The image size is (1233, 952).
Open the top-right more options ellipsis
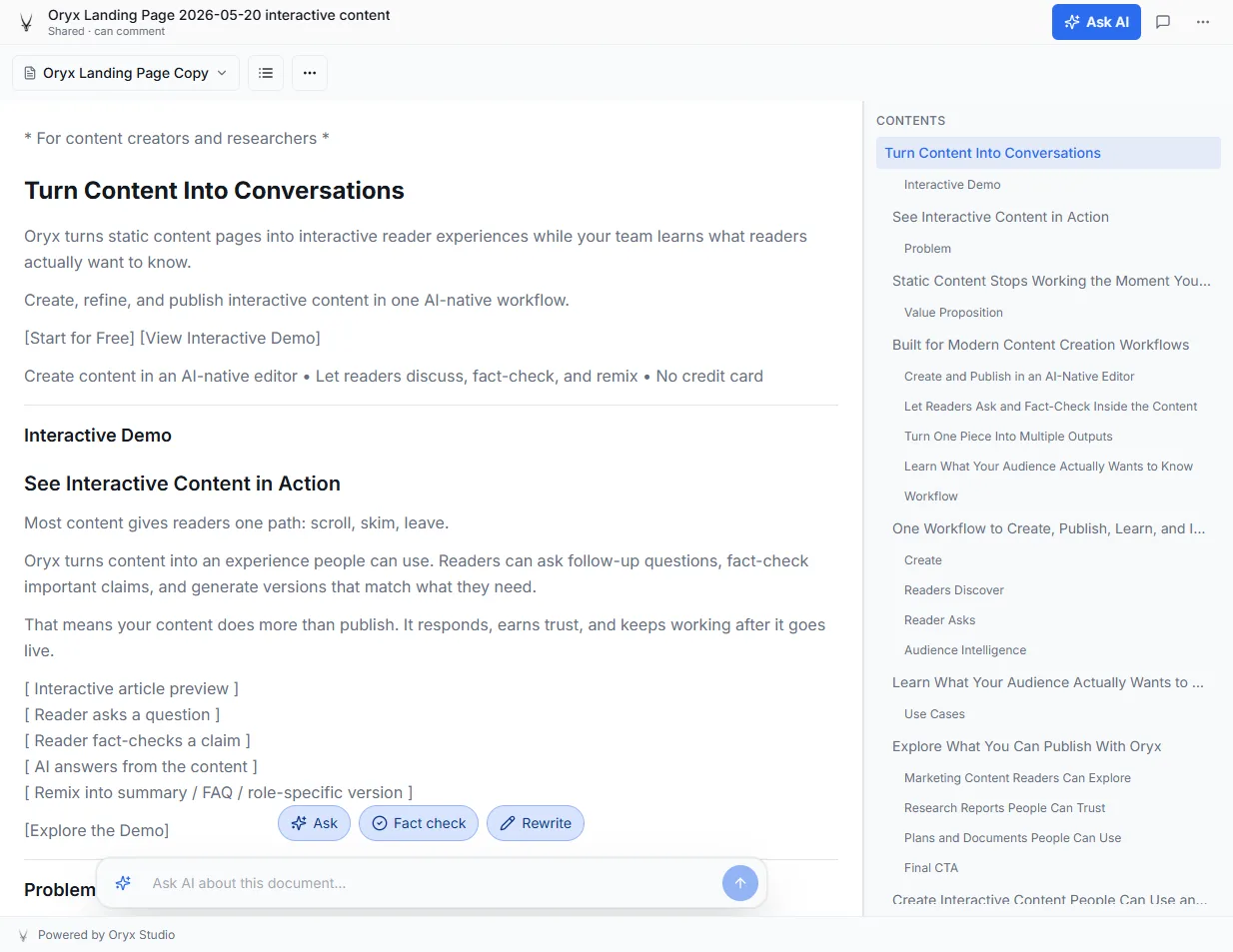coord(1203,22)
